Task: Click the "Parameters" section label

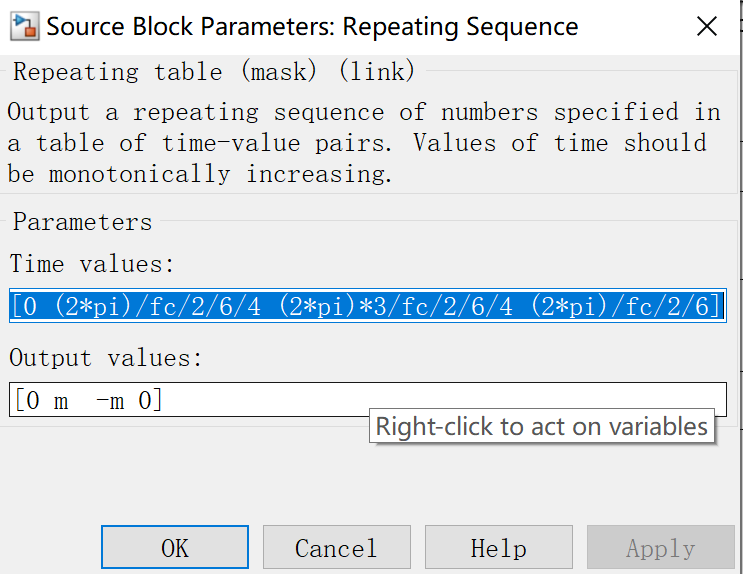Action: point(82,222)
